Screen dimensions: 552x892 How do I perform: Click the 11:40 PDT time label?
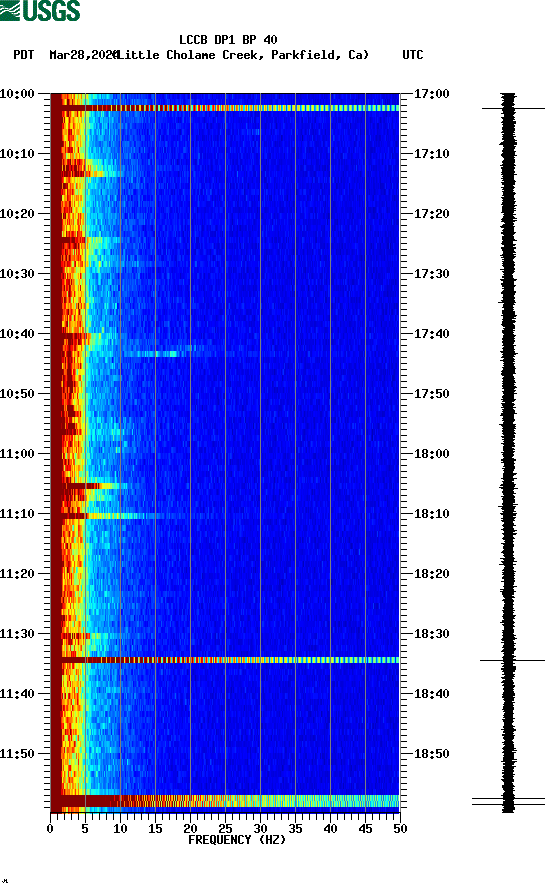pos(17,694)
